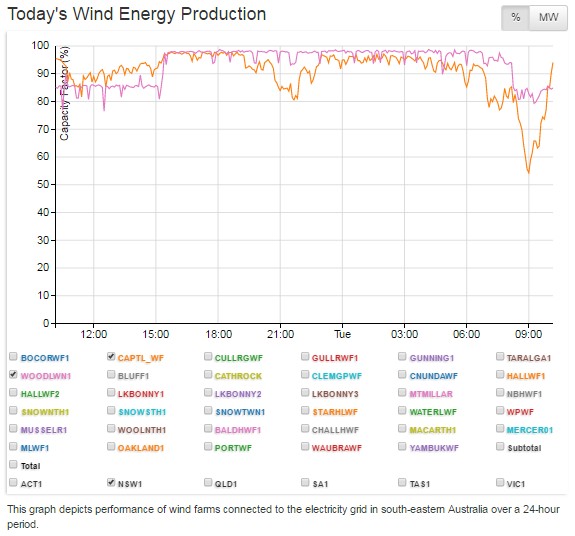Filter by ACT1 region
The height and width of the screenshot is (536, 575).
tap(13, 482)
